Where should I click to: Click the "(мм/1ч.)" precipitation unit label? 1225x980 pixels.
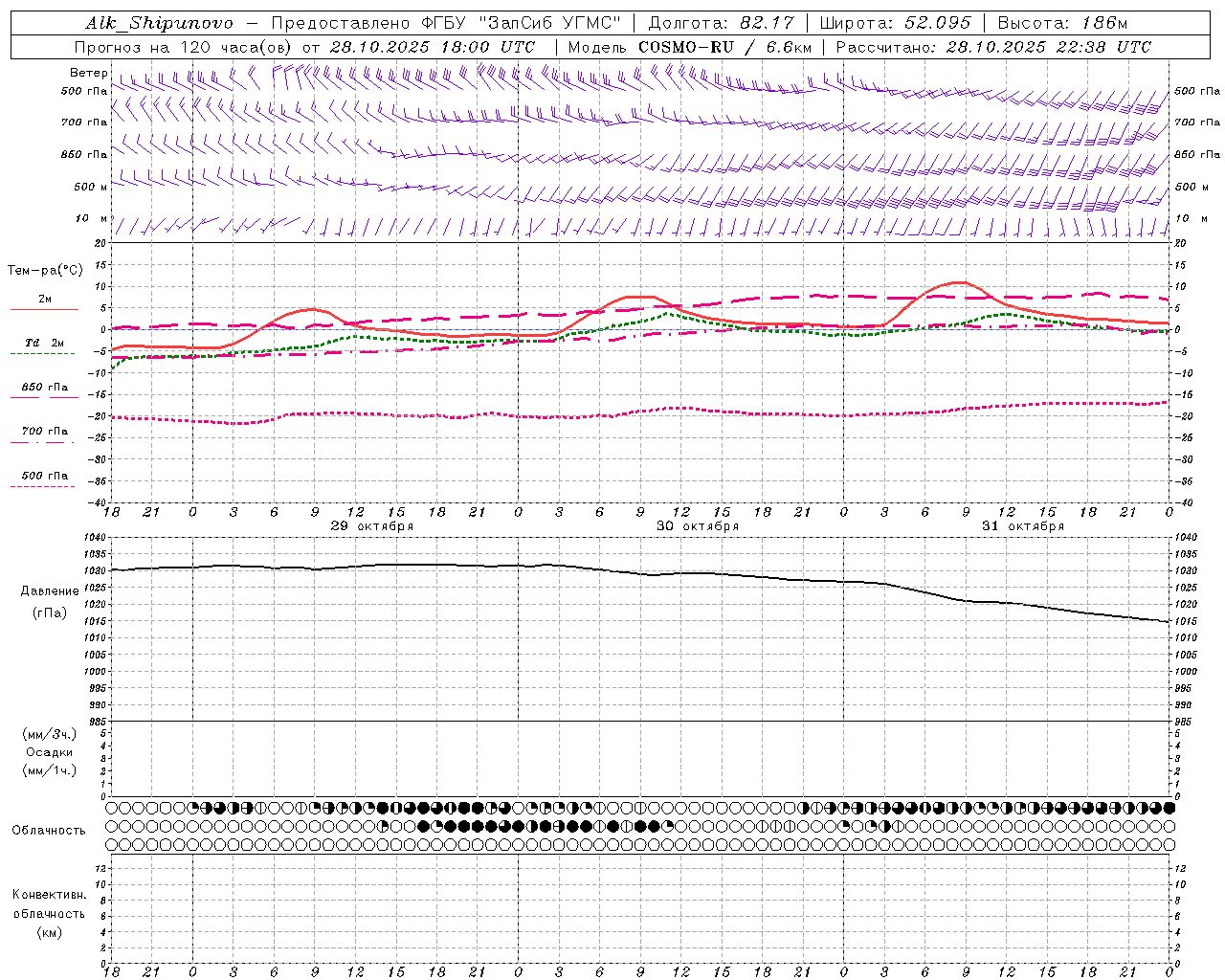50,770
